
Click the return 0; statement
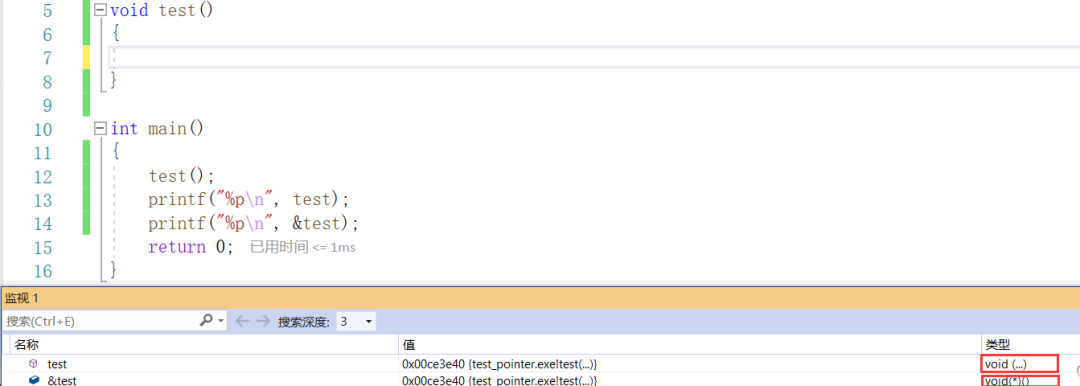[191, 247]
